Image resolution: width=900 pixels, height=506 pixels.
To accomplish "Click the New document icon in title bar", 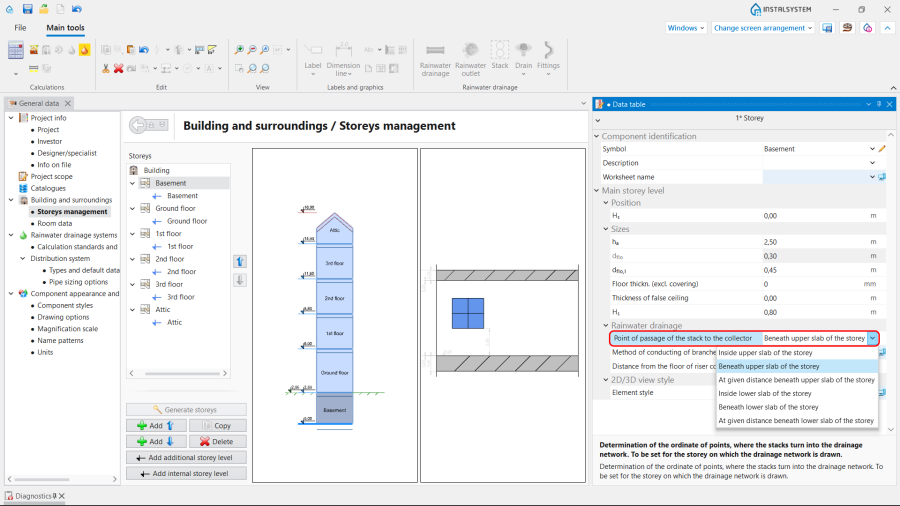I will coord(60,9).
